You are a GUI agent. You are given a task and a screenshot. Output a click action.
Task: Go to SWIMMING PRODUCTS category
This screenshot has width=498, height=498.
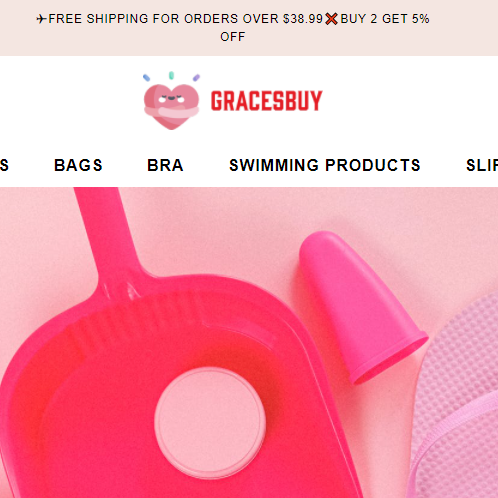(x=325, y=165)
